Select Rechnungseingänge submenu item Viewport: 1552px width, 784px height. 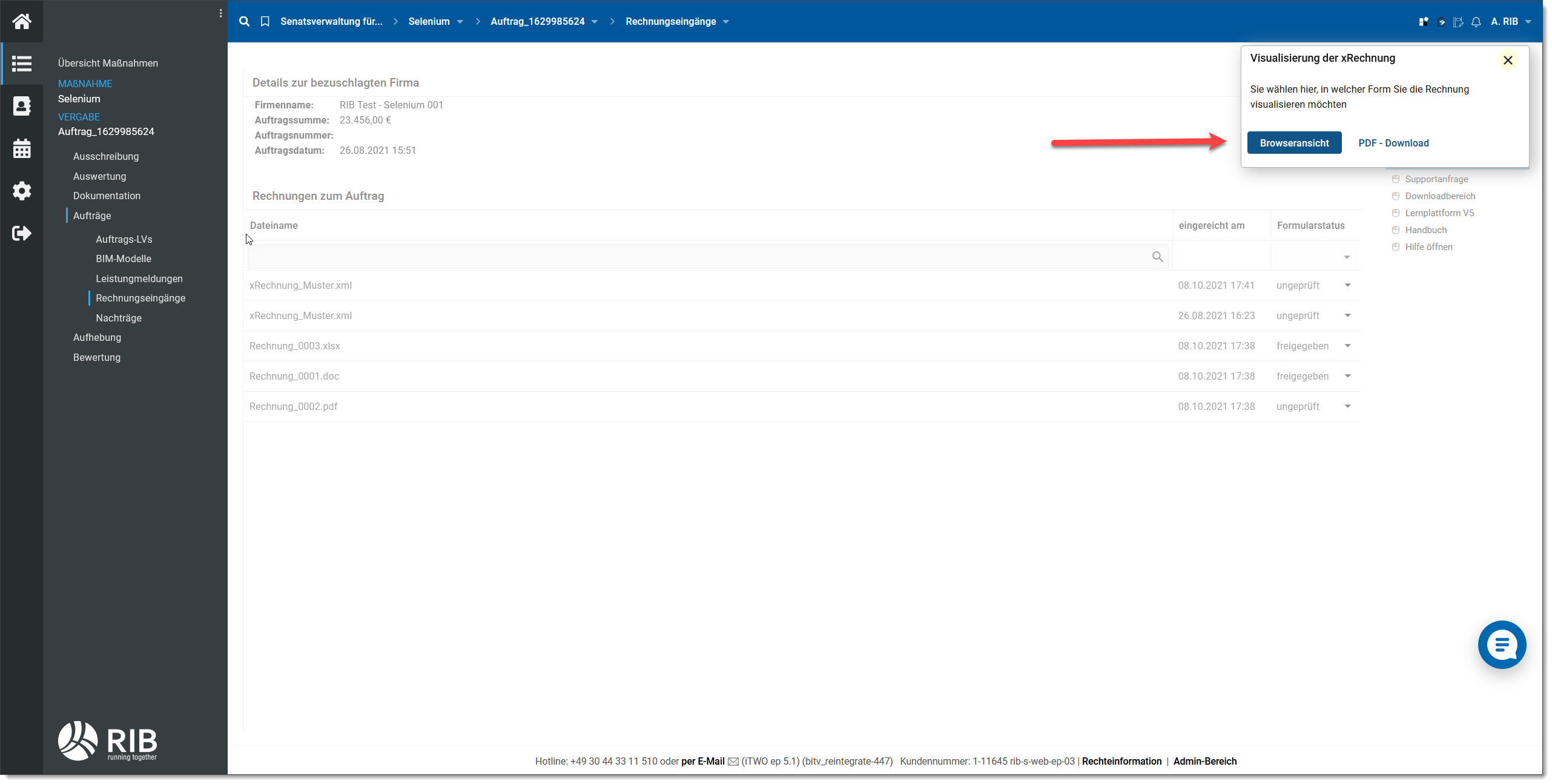tap(140, 298)
